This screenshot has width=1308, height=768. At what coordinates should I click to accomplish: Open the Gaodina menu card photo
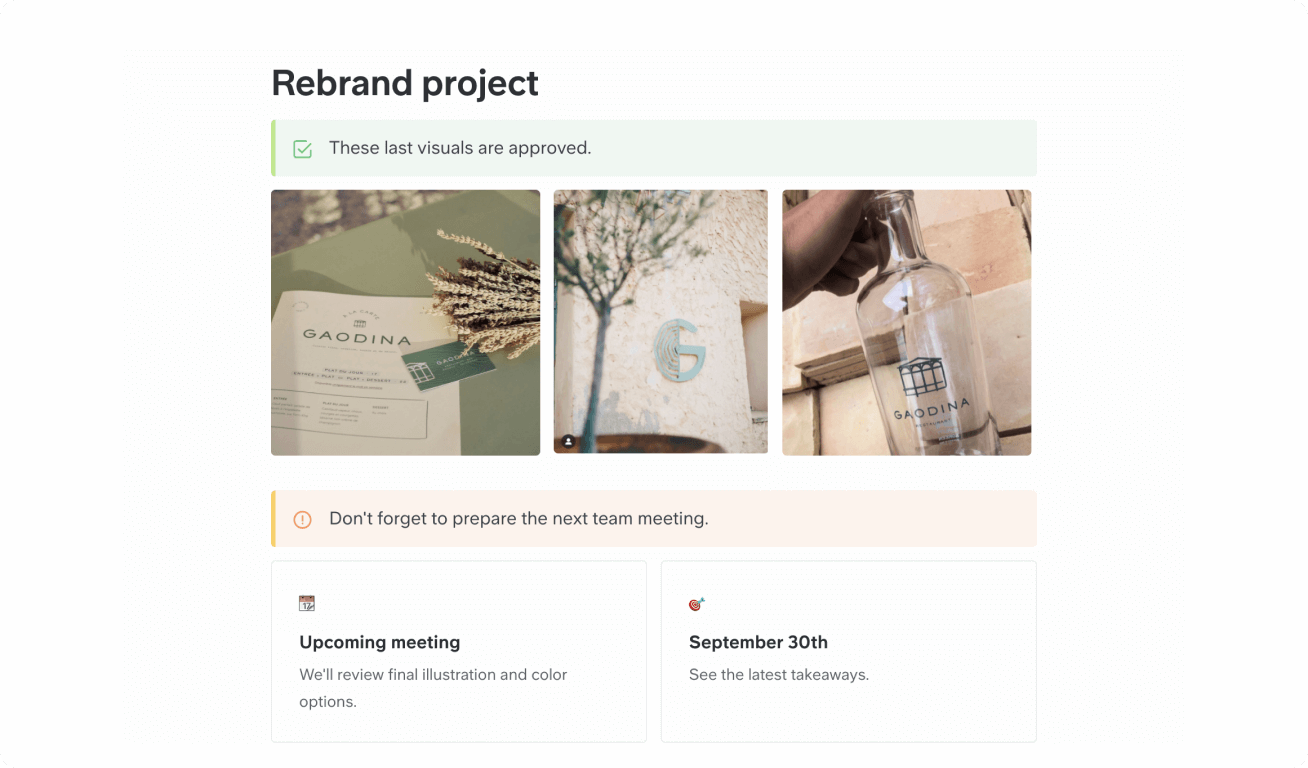point(405,322)
